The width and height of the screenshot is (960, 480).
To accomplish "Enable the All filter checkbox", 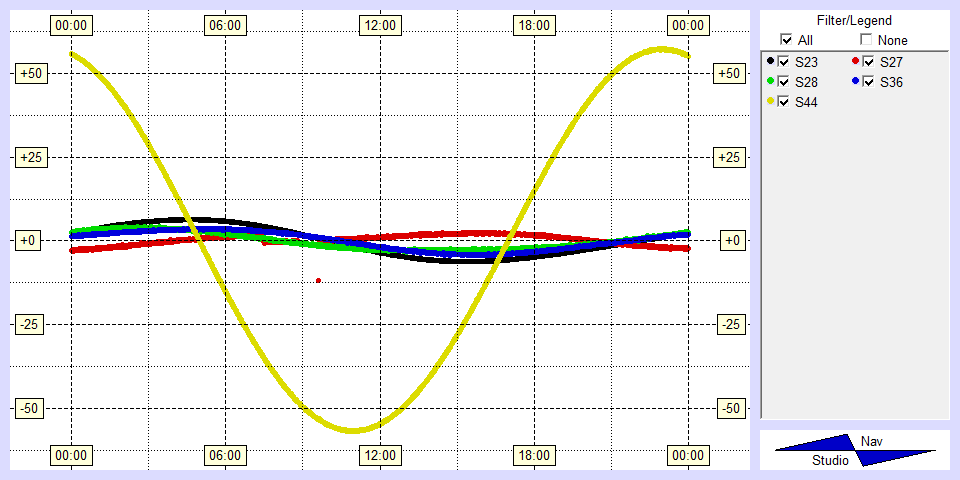I will 784,40.
